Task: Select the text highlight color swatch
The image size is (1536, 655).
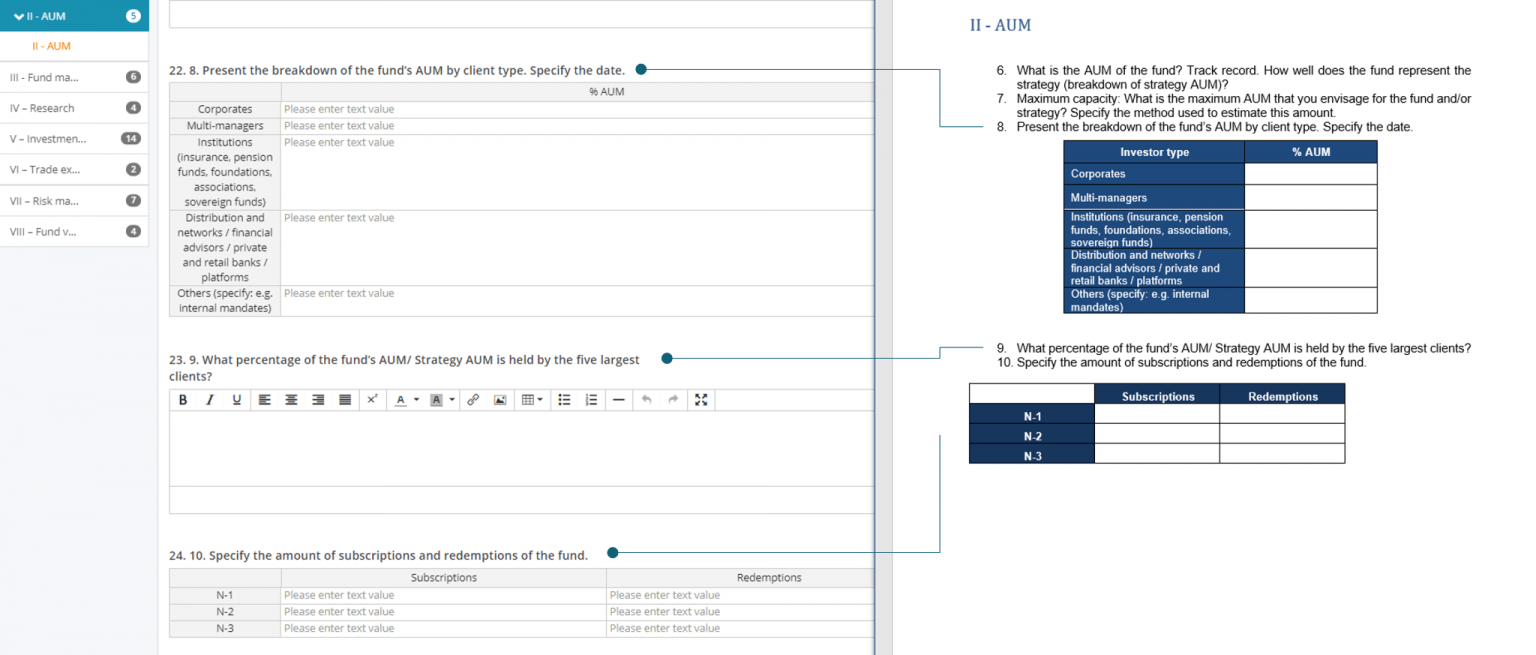Action: 437,399
